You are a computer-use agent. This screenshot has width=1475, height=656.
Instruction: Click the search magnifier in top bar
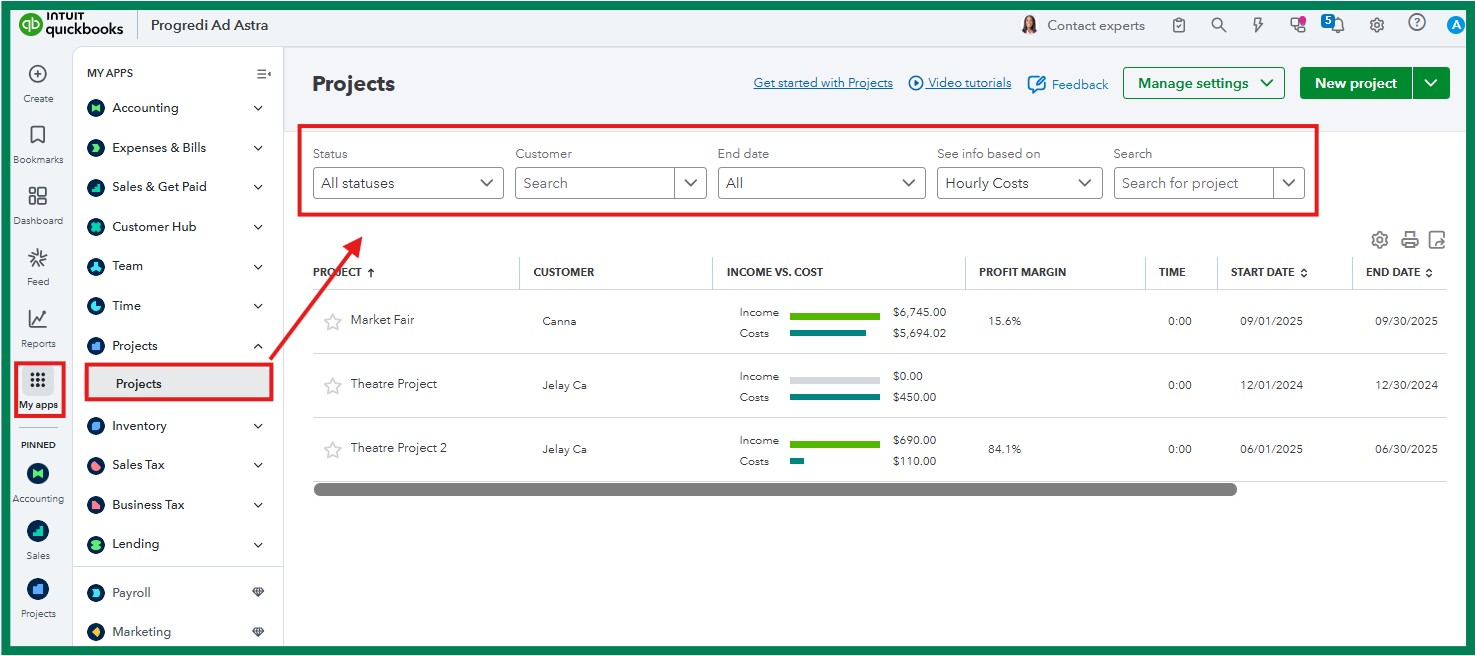(1218, 26)
